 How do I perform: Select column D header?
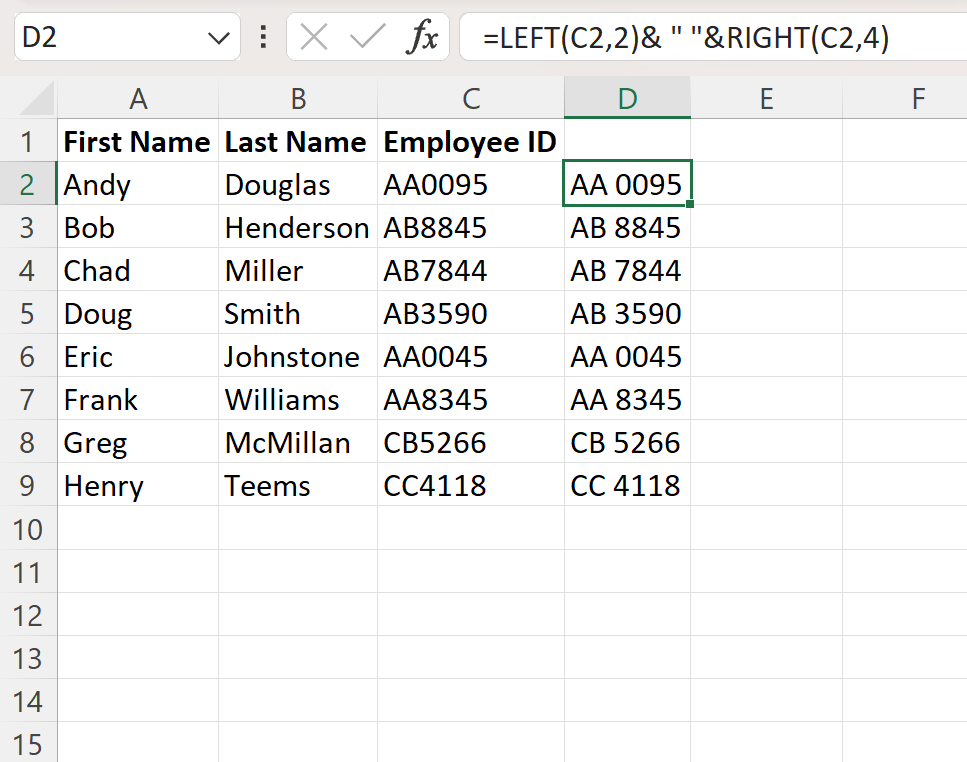point(627,98)
